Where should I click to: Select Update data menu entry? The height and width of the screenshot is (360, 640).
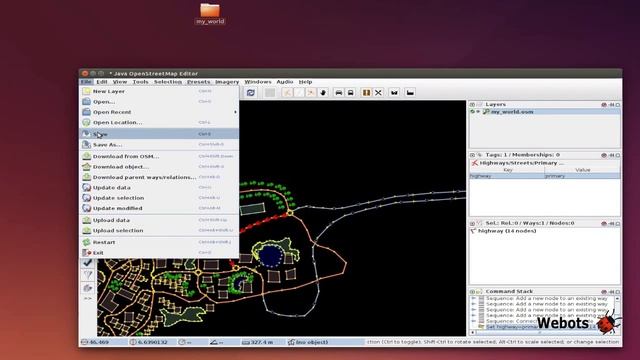coord(159,187)
